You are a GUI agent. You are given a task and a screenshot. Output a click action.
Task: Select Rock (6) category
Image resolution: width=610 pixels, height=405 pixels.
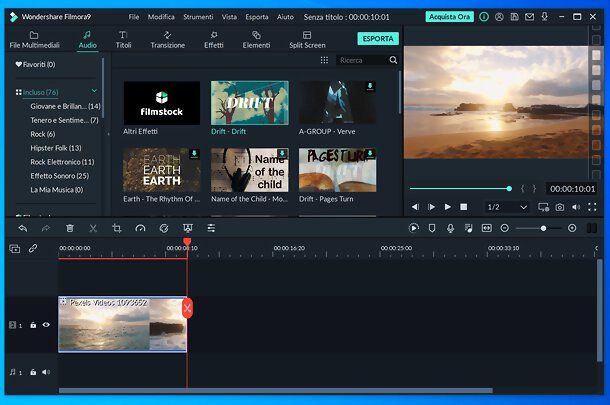[x=43, y=134]
